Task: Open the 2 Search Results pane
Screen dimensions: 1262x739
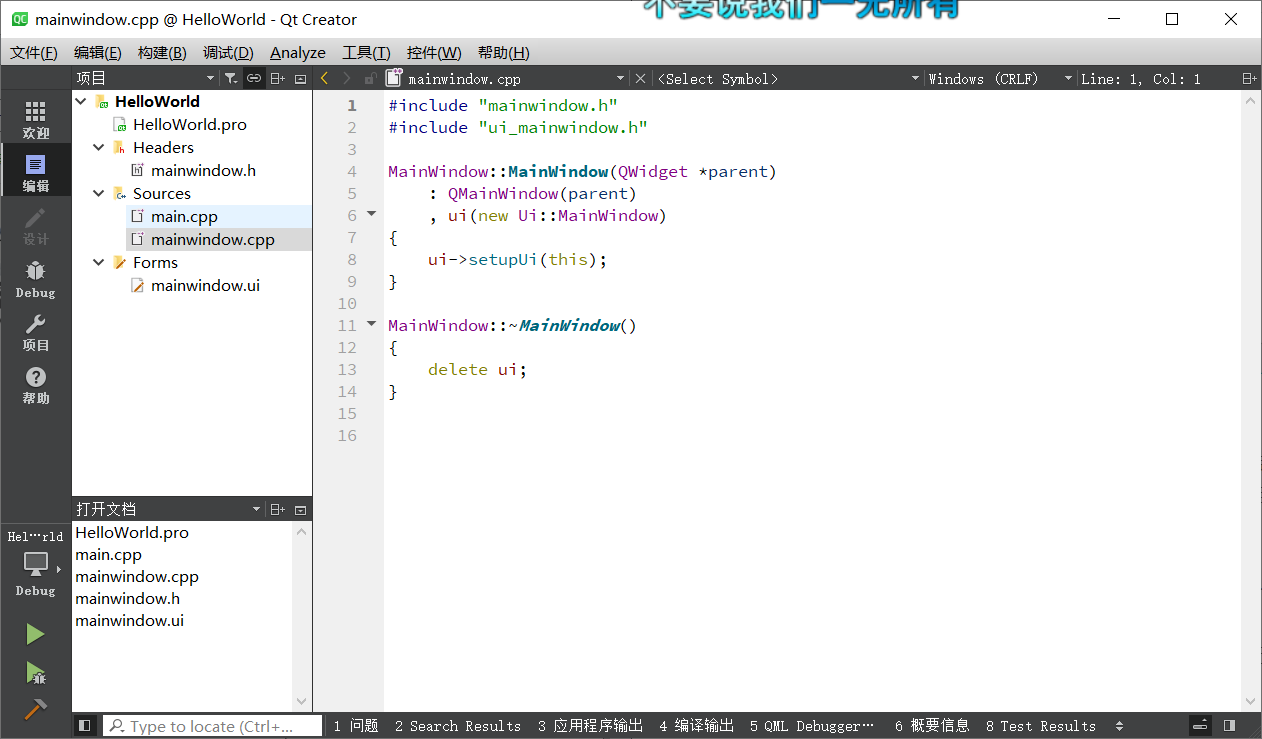Action: (457, 726)
